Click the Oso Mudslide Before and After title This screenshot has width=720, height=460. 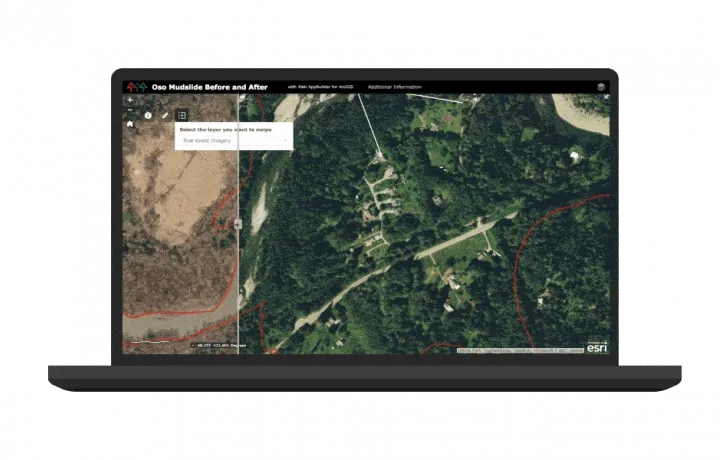coord(209,87)
